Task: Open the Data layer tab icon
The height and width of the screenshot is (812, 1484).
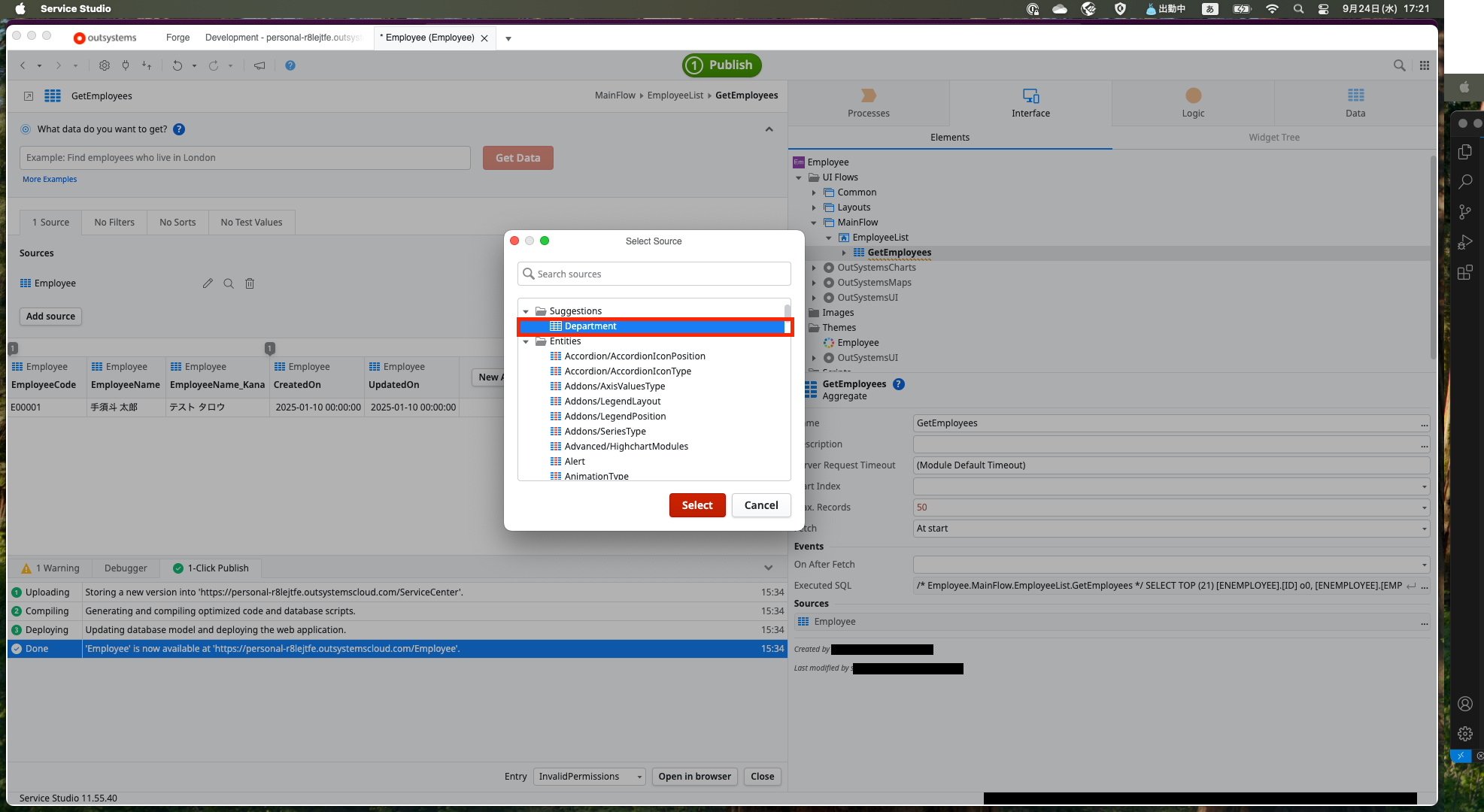Action: coord(1355,95)
